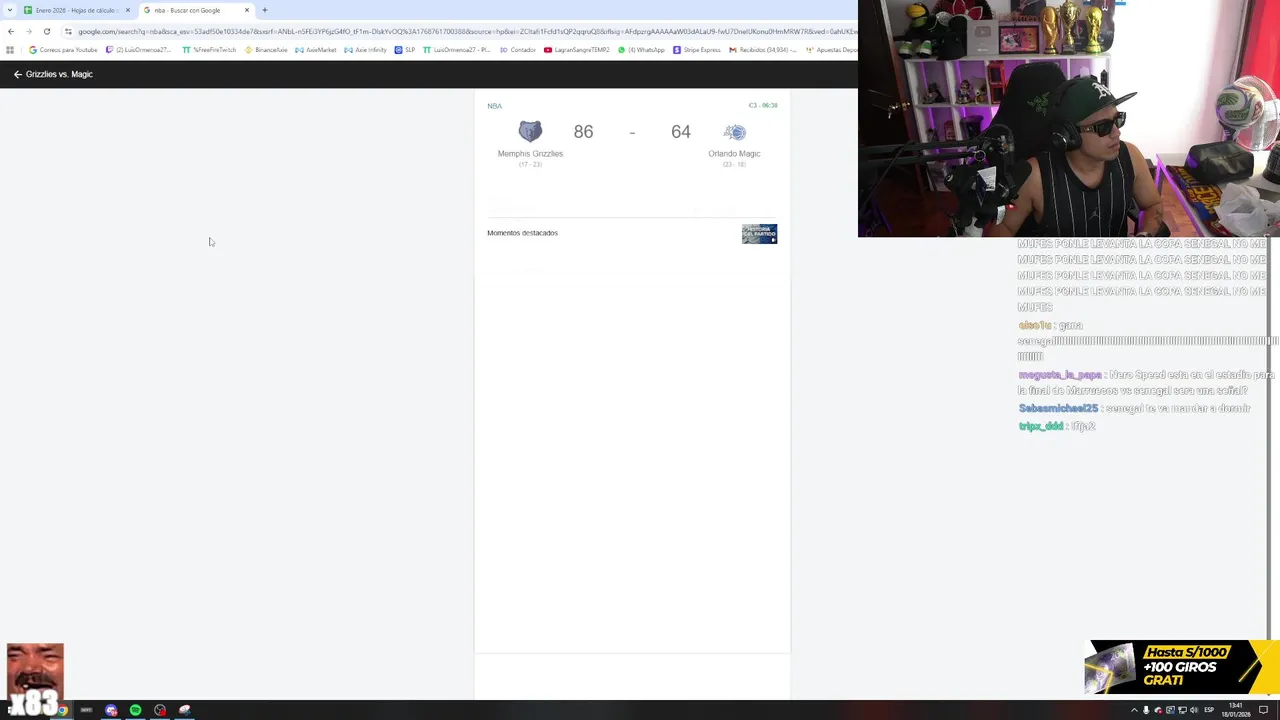1280x720 pixels.
Task: Open the Momentos destacados video thumbnail
Action: click(759, 234)
